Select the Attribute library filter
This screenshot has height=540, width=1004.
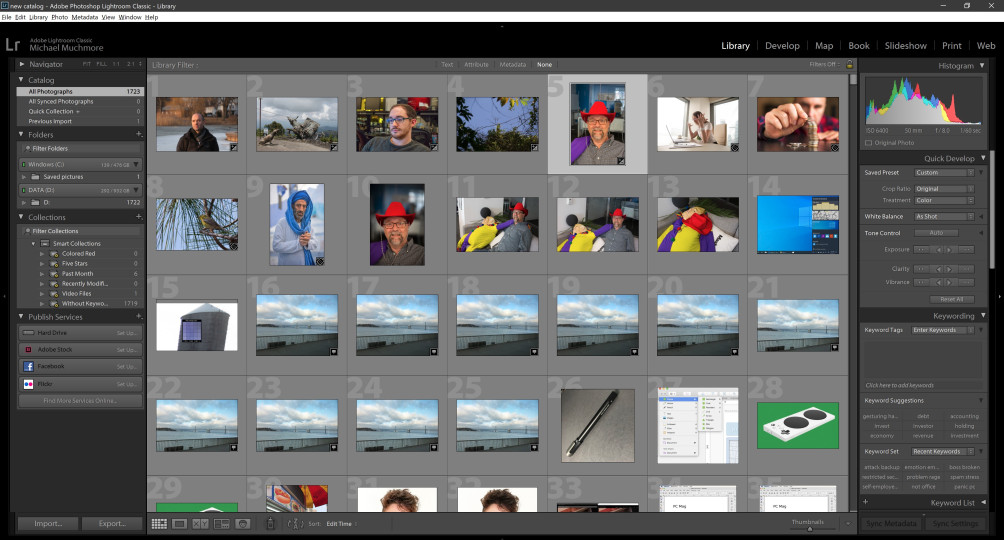tap(476, 65)
